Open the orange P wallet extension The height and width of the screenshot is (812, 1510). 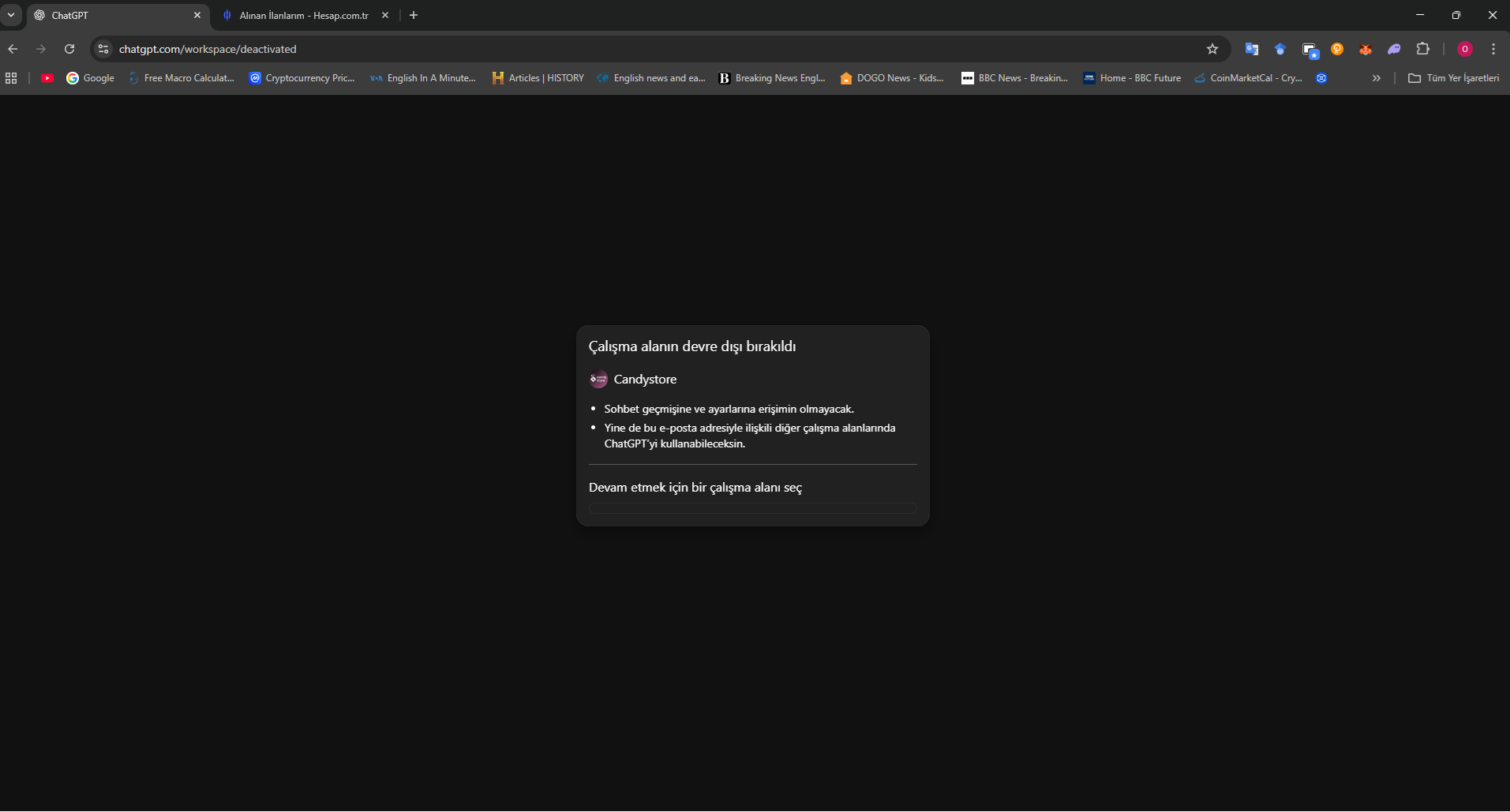[x=1337, y=49]
